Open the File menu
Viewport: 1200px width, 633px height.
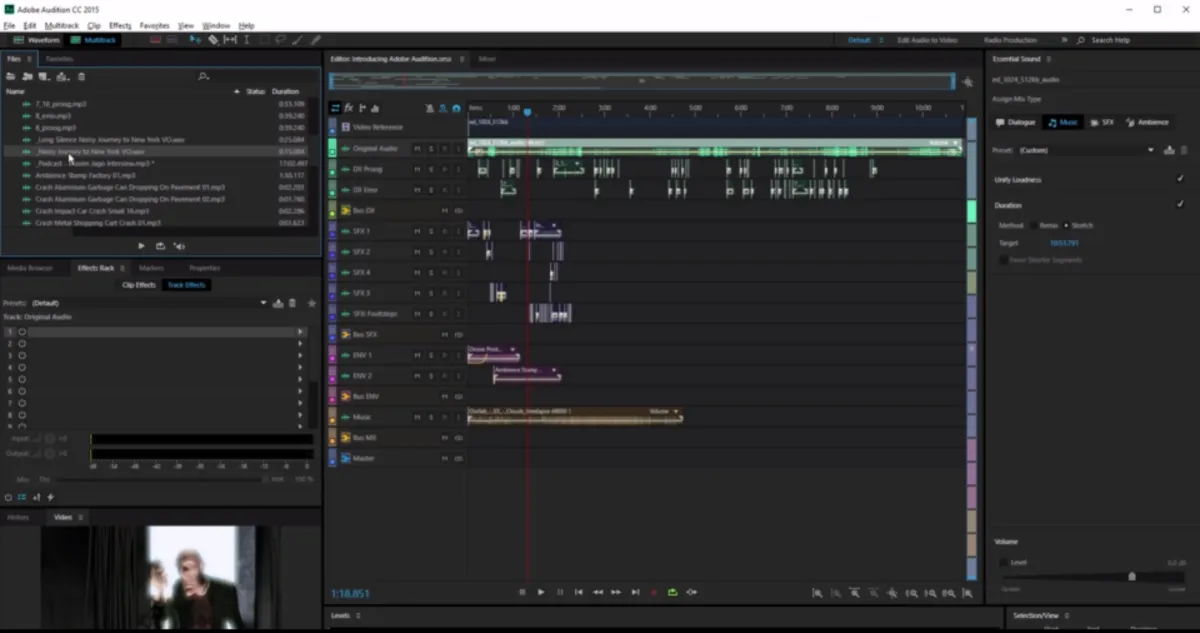point(9,25)
